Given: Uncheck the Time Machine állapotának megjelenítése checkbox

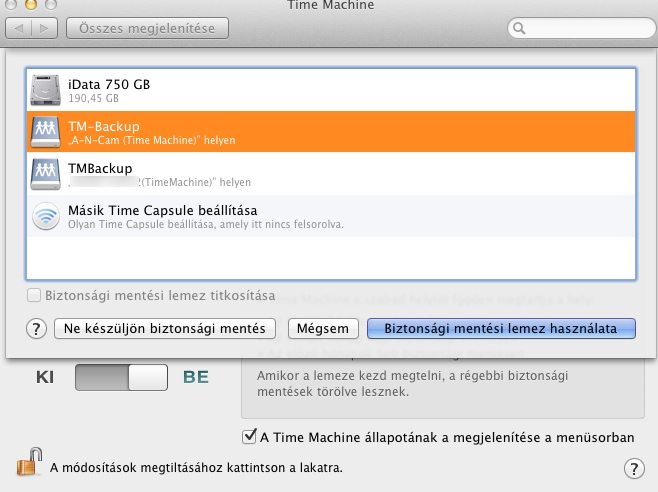Looking at the screenshot, I should [x=249, y=437].
